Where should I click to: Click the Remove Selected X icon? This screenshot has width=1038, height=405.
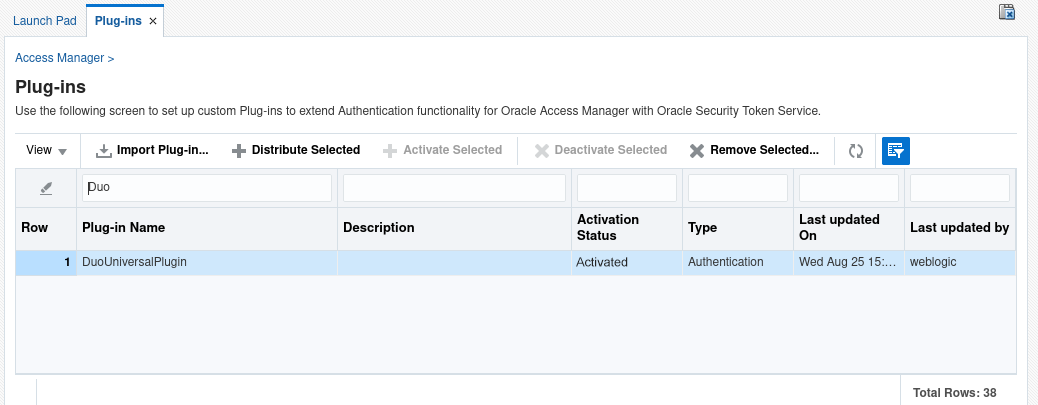[697, 151]
